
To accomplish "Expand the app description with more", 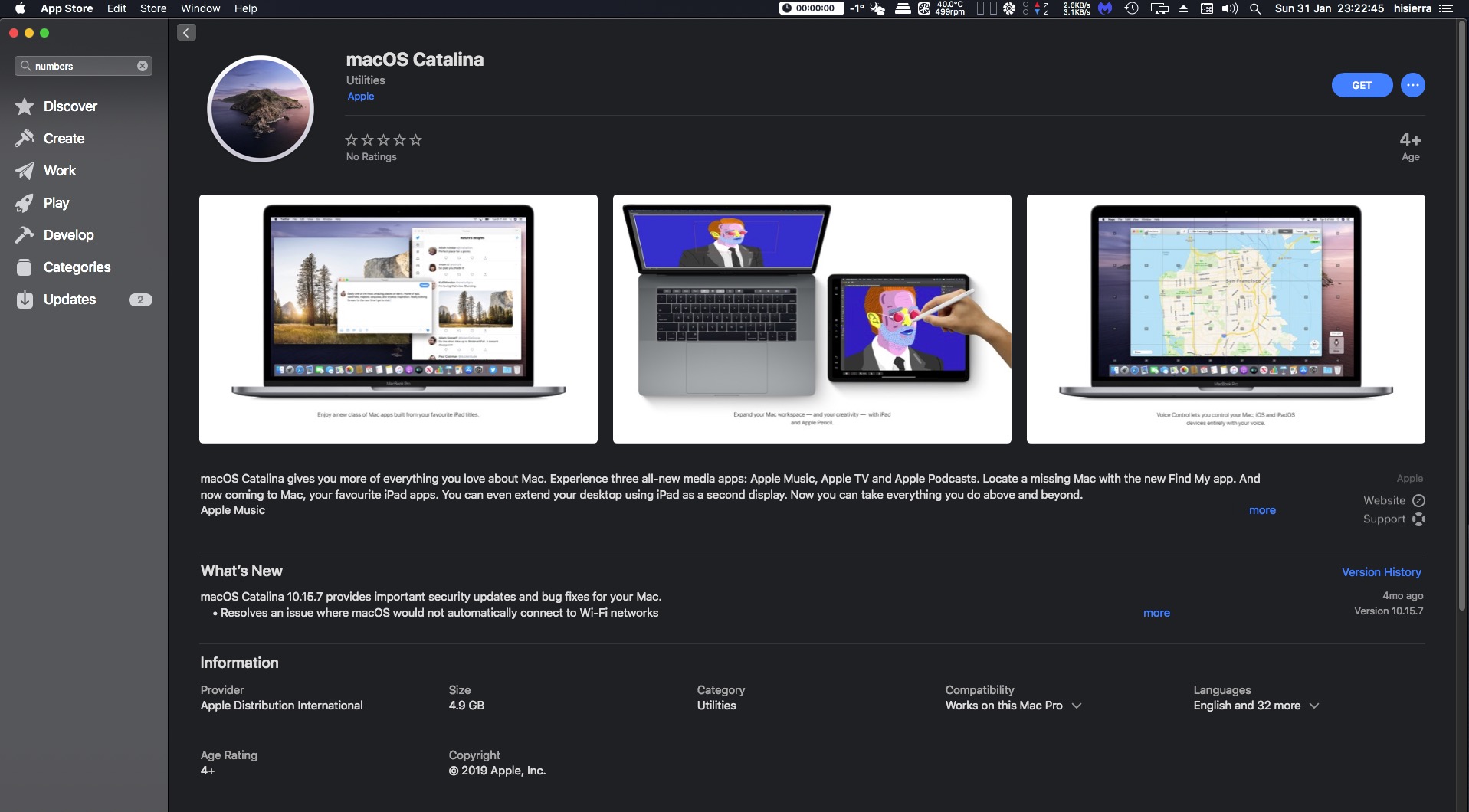I will pyautogui.click(x=1262, y=510).
